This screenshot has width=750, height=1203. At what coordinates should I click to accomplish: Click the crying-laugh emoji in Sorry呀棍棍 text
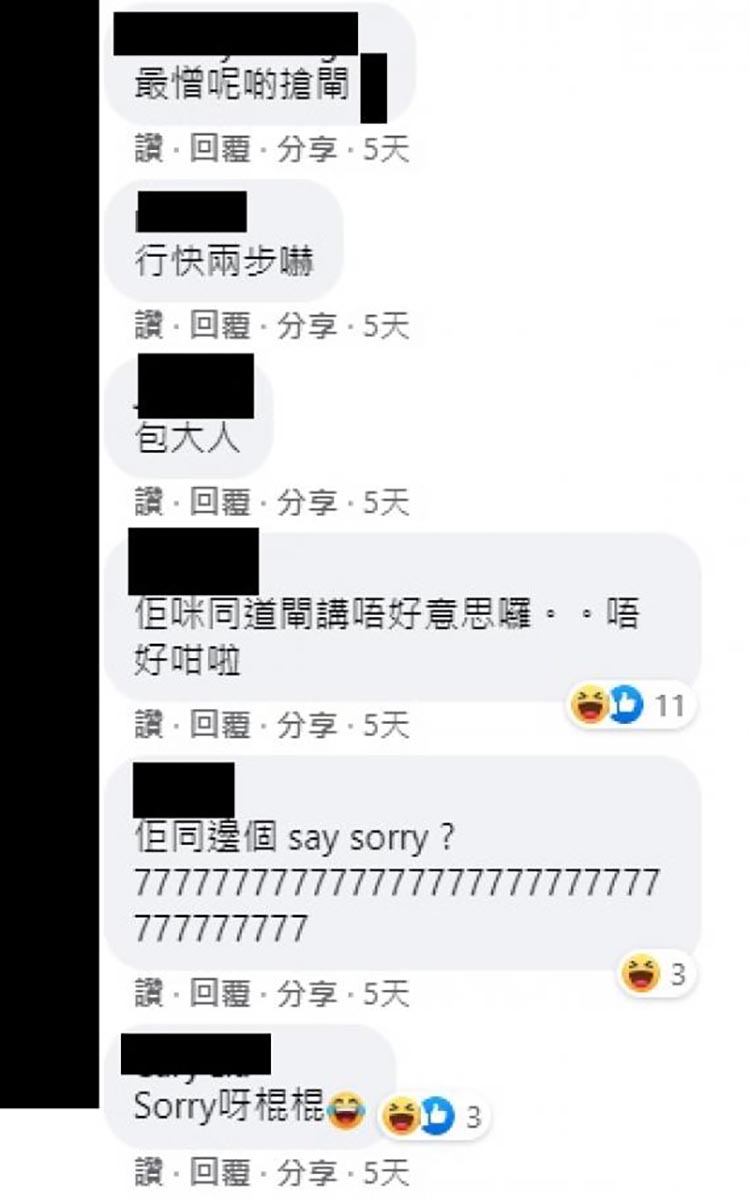(x=345, y=1109)
